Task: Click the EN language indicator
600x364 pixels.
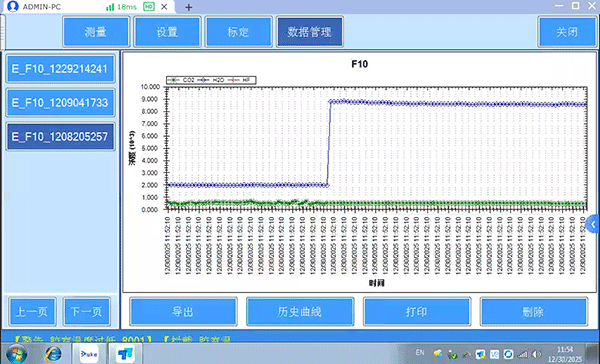Action: click(420, 353)
